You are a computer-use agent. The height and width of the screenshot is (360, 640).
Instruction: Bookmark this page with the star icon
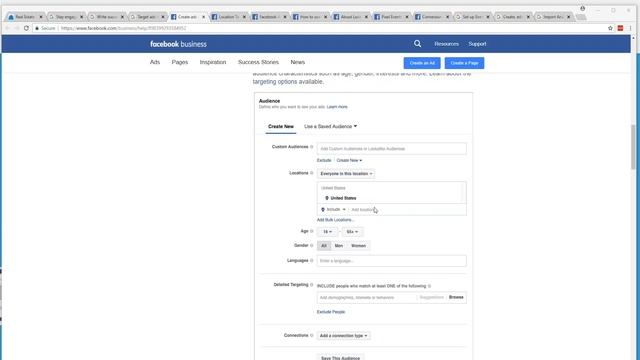[610, 28]
